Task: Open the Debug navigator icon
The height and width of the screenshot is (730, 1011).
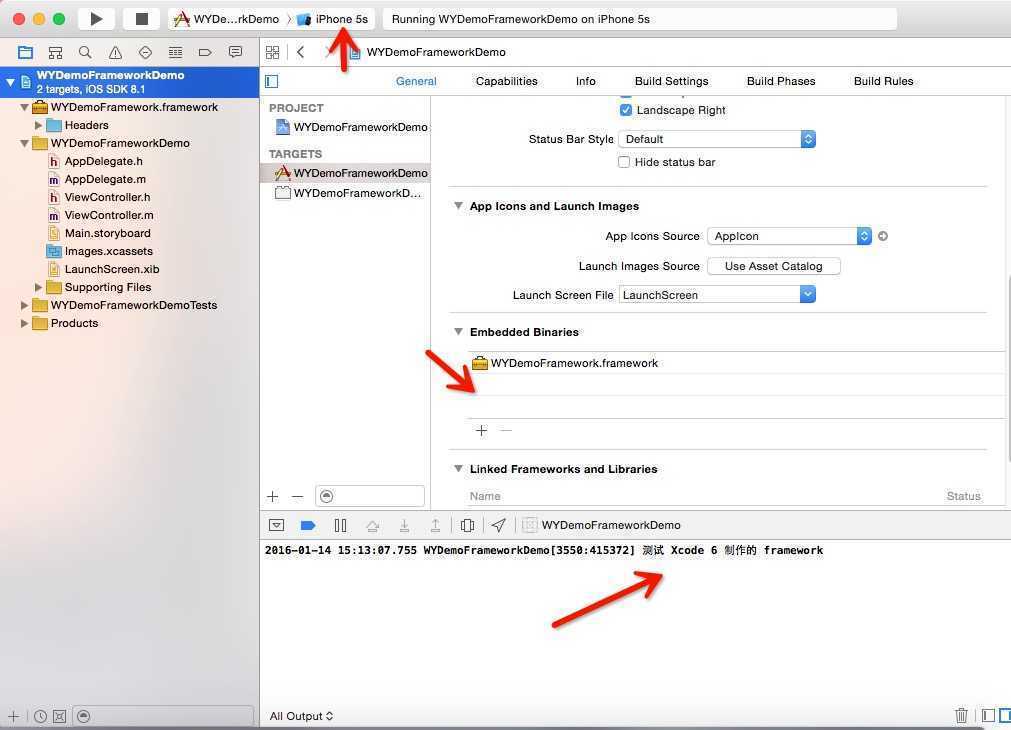Action: click(175, 52)
